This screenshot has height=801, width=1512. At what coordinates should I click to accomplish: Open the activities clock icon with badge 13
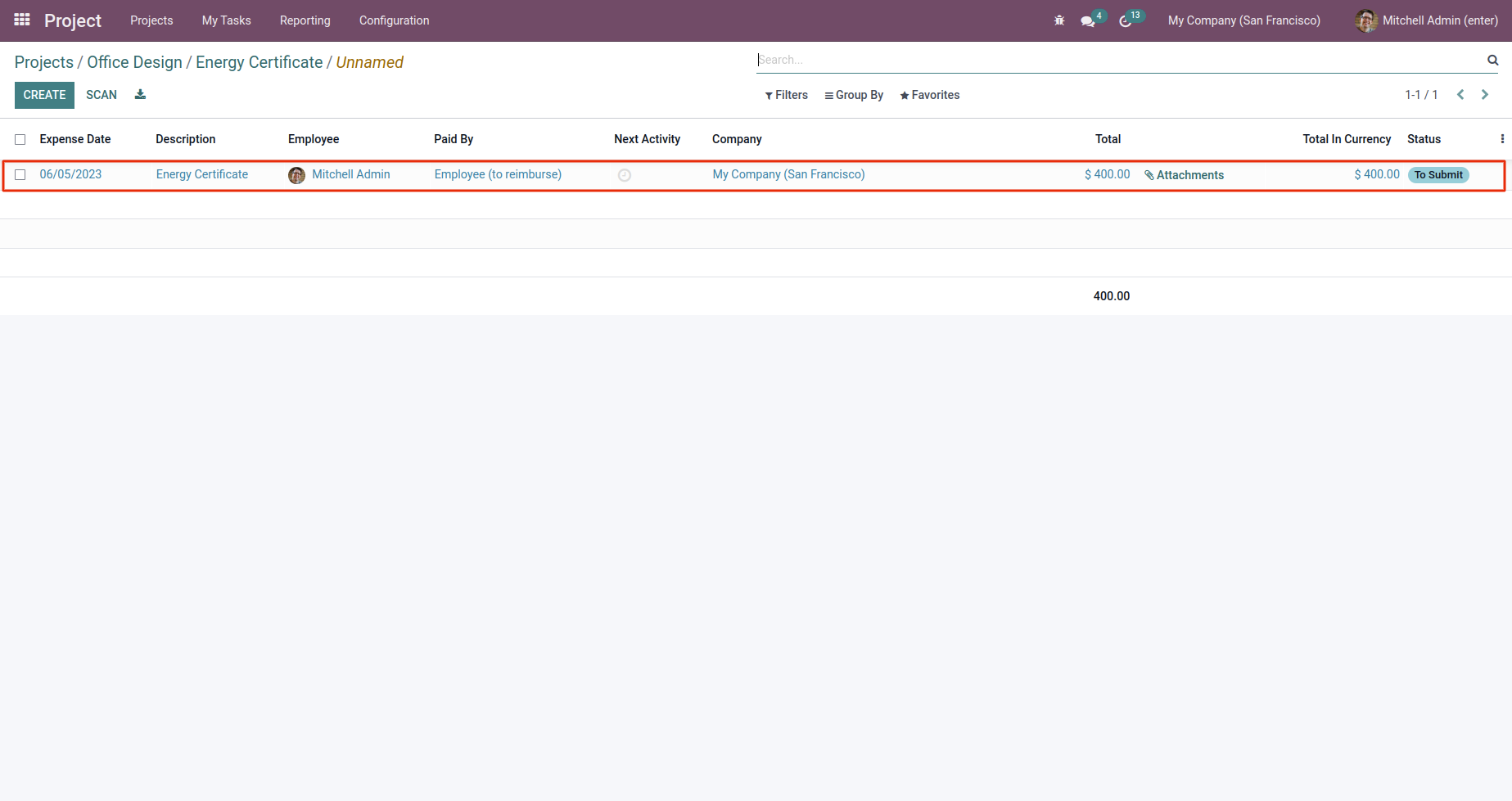[1126, 21]
